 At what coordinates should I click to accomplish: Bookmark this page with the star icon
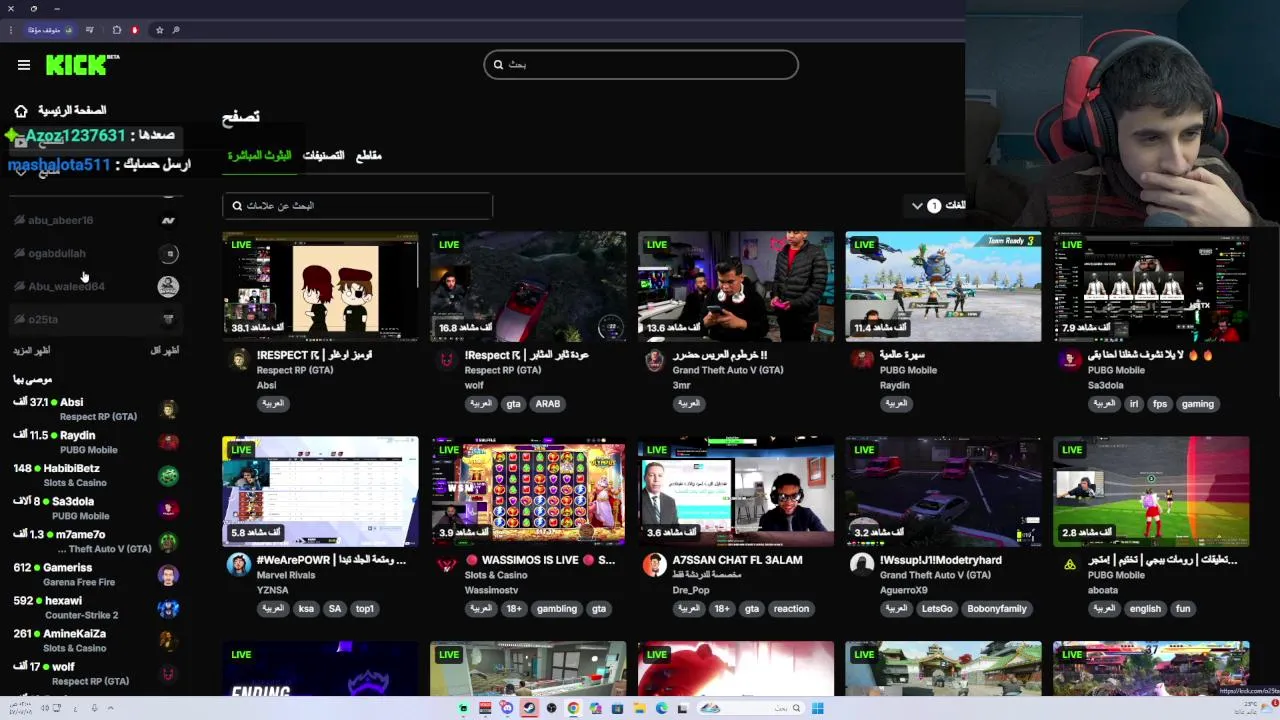159,30
